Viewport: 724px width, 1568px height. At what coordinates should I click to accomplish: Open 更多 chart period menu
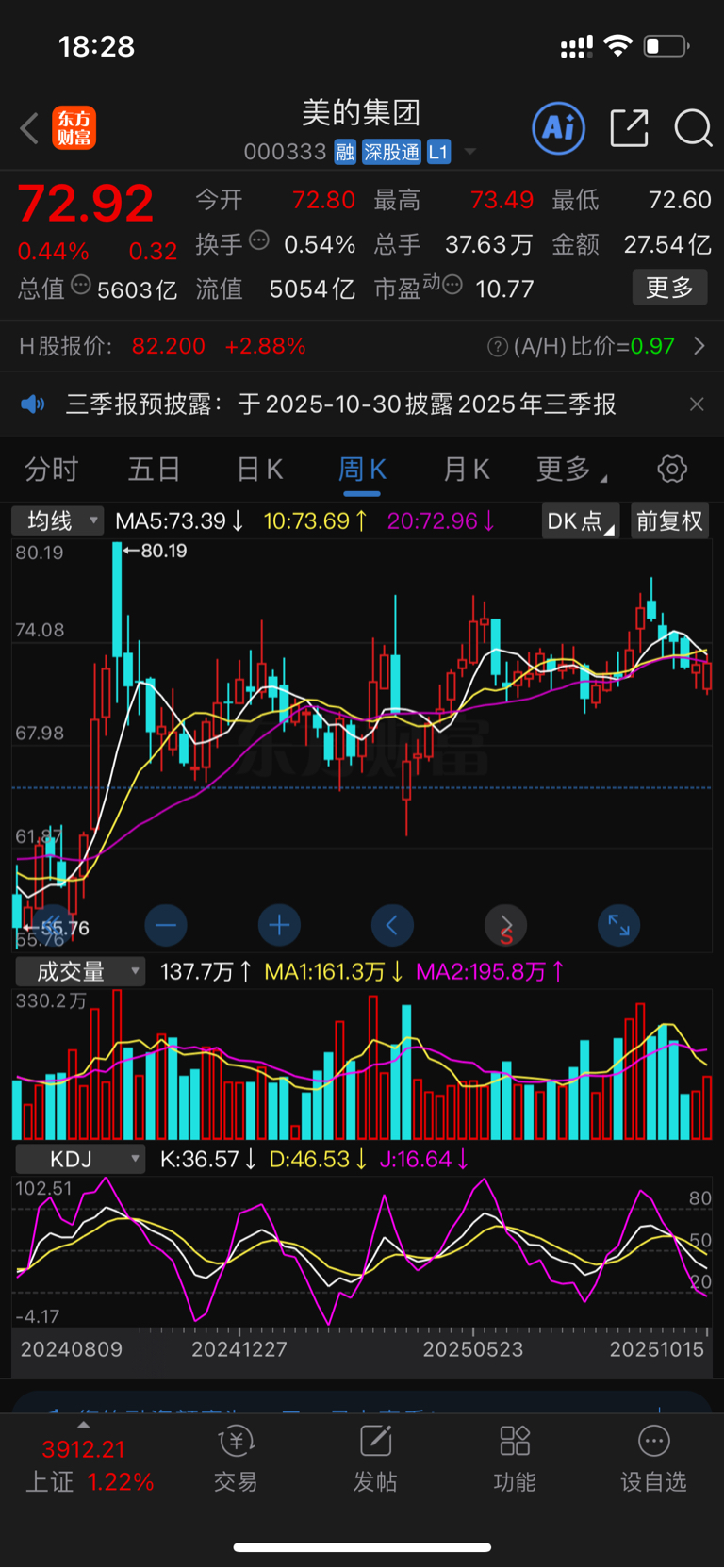pyautogui.click(x=570, y=470)
